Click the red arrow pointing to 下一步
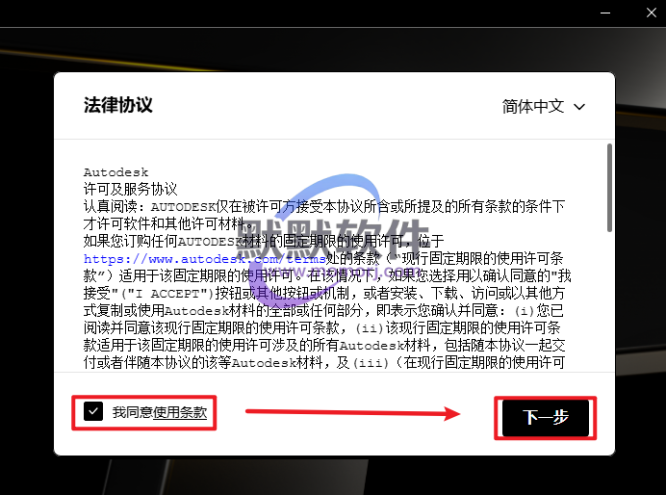Viewport: 666px width, 495px height. point(352,412)
